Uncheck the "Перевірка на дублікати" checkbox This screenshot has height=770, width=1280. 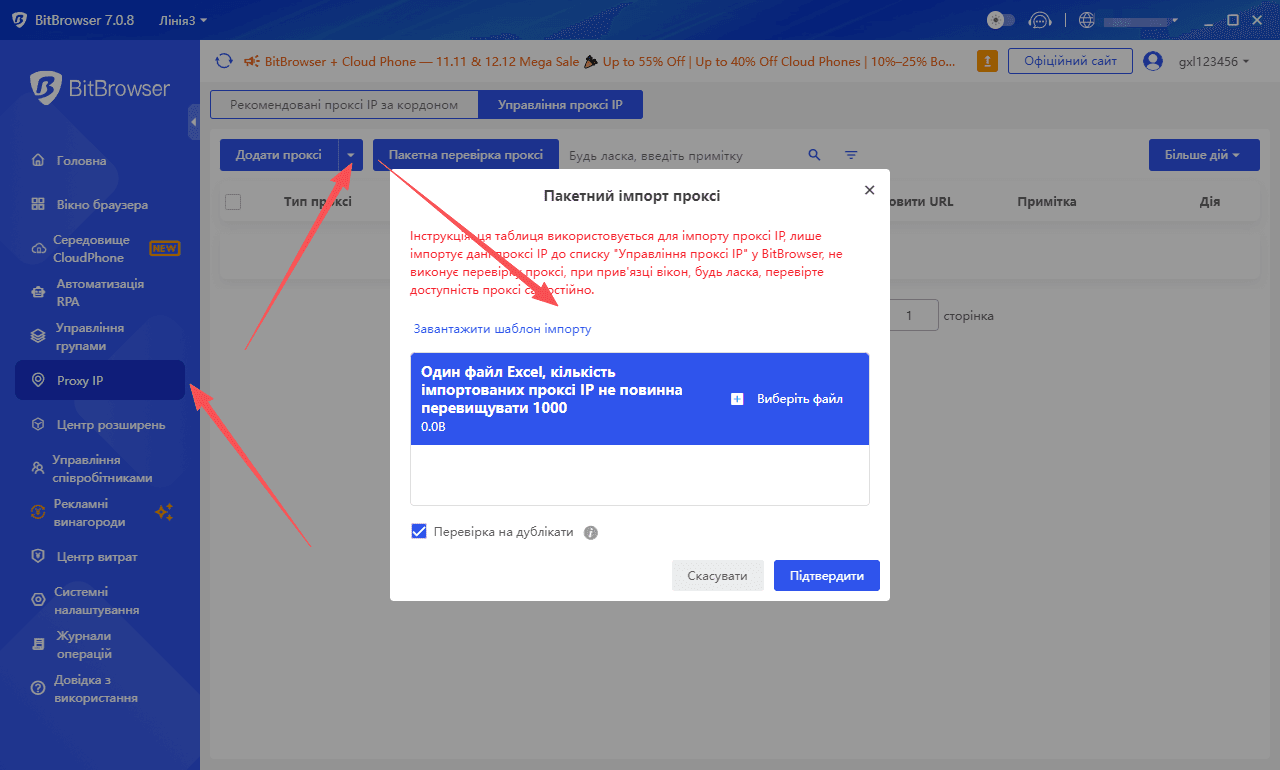[x=419, y=532]
